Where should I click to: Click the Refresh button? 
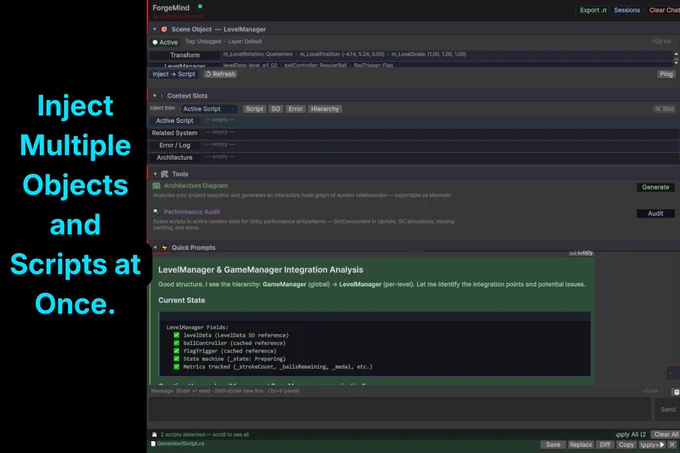(220, 74)
